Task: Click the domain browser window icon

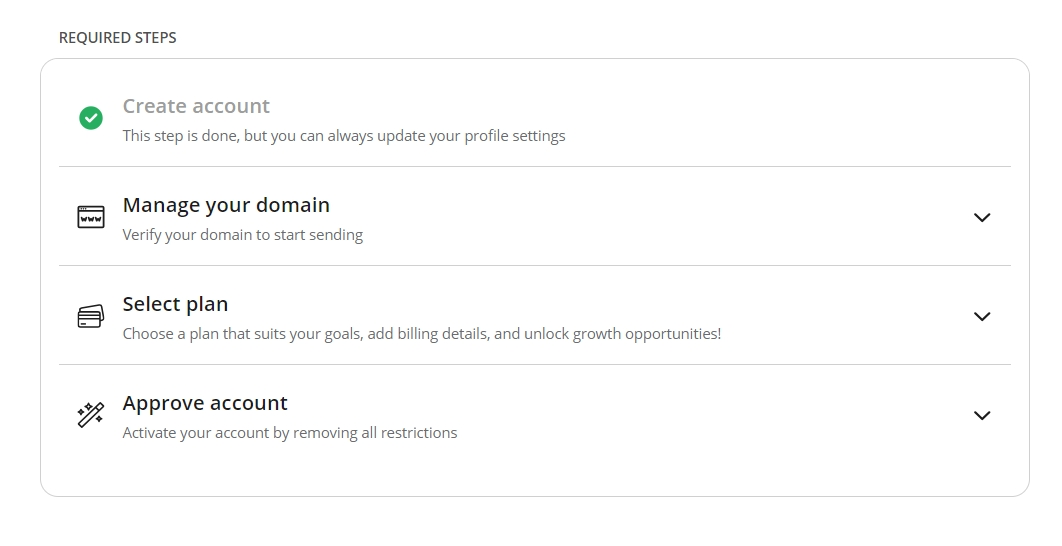Action: click(x=91, y=217)
